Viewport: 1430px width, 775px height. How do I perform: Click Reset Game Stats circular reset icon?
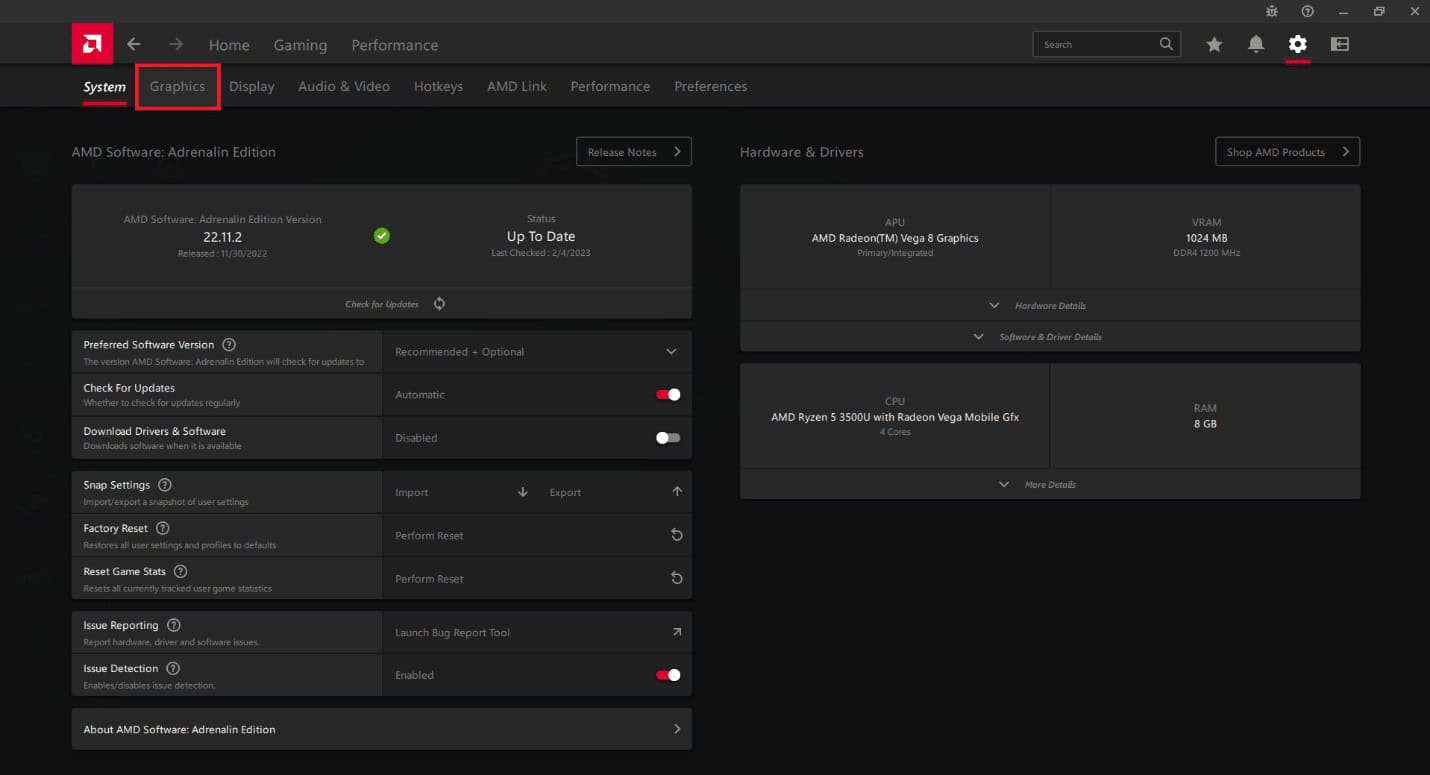point(677,578)
